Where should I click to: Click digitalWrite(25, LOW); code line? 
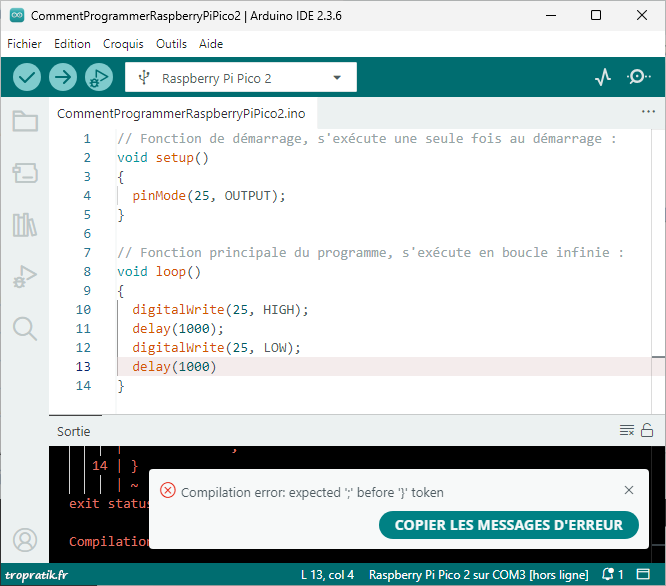point(216,348)
